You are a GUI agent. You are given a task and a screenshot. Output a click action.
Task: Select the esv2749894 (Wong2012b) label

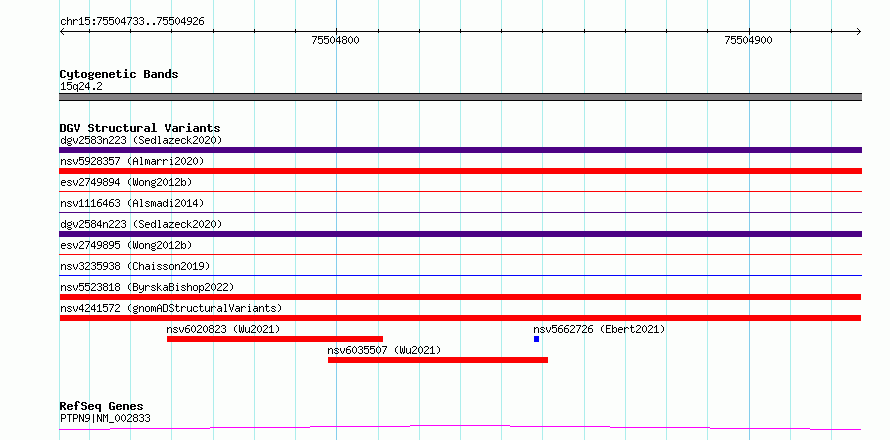coord(126,182)
